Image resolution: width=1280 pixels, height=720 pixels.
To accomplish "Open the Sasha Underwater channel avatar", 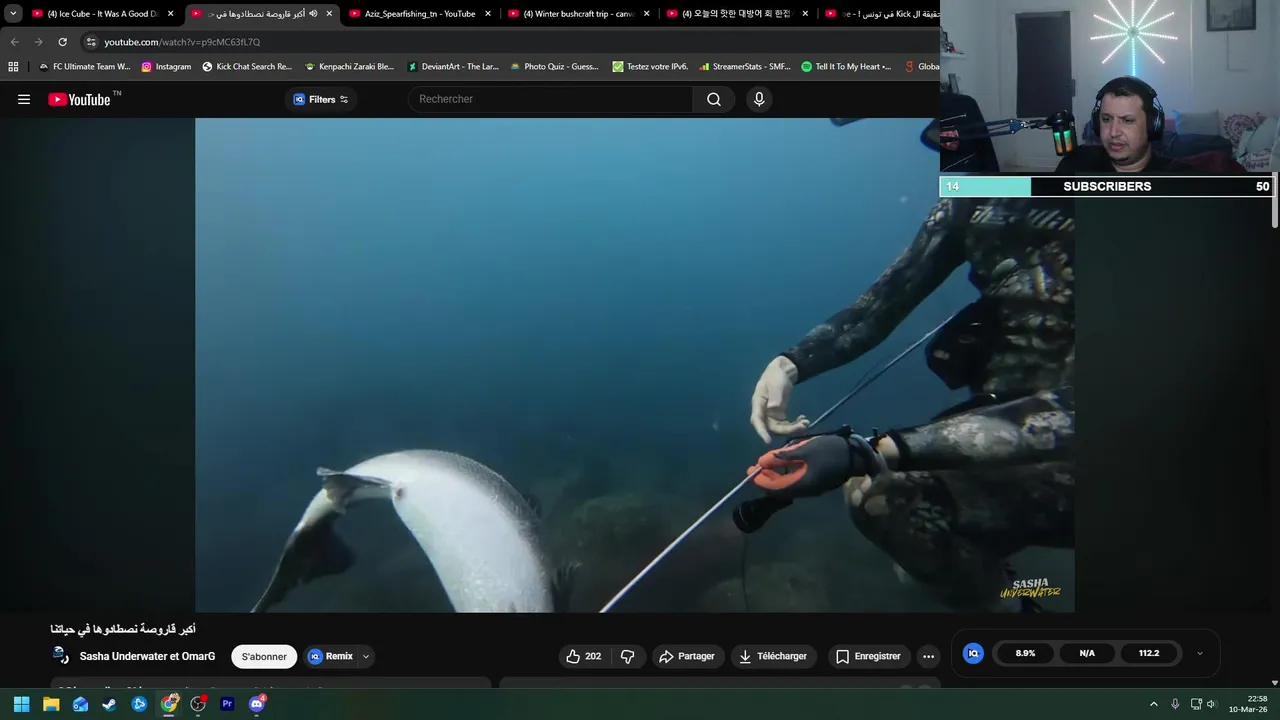I will [61, 656].
